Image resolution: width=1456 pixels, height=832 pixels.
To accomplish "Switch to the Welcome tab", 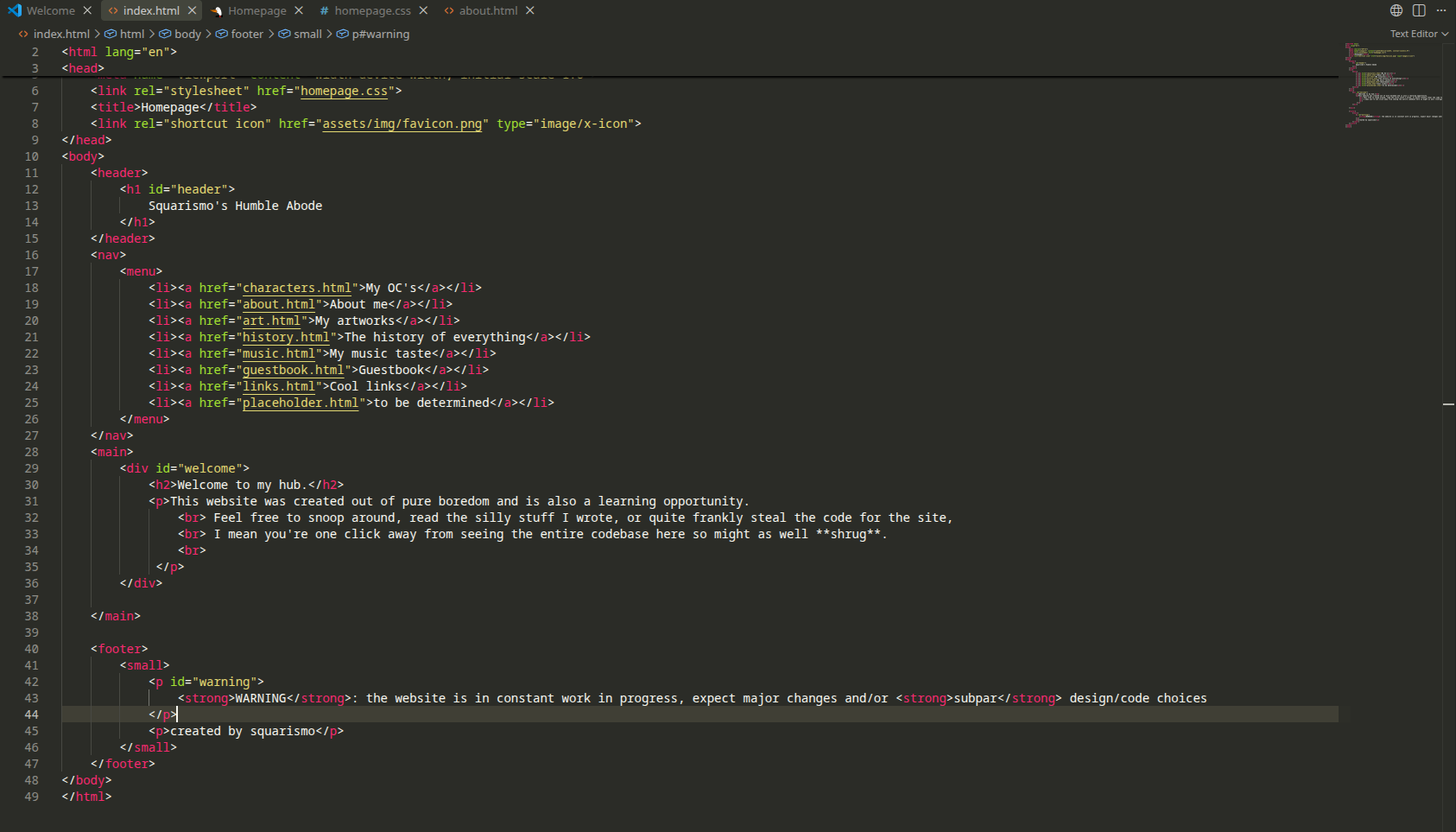I will 50,10.
